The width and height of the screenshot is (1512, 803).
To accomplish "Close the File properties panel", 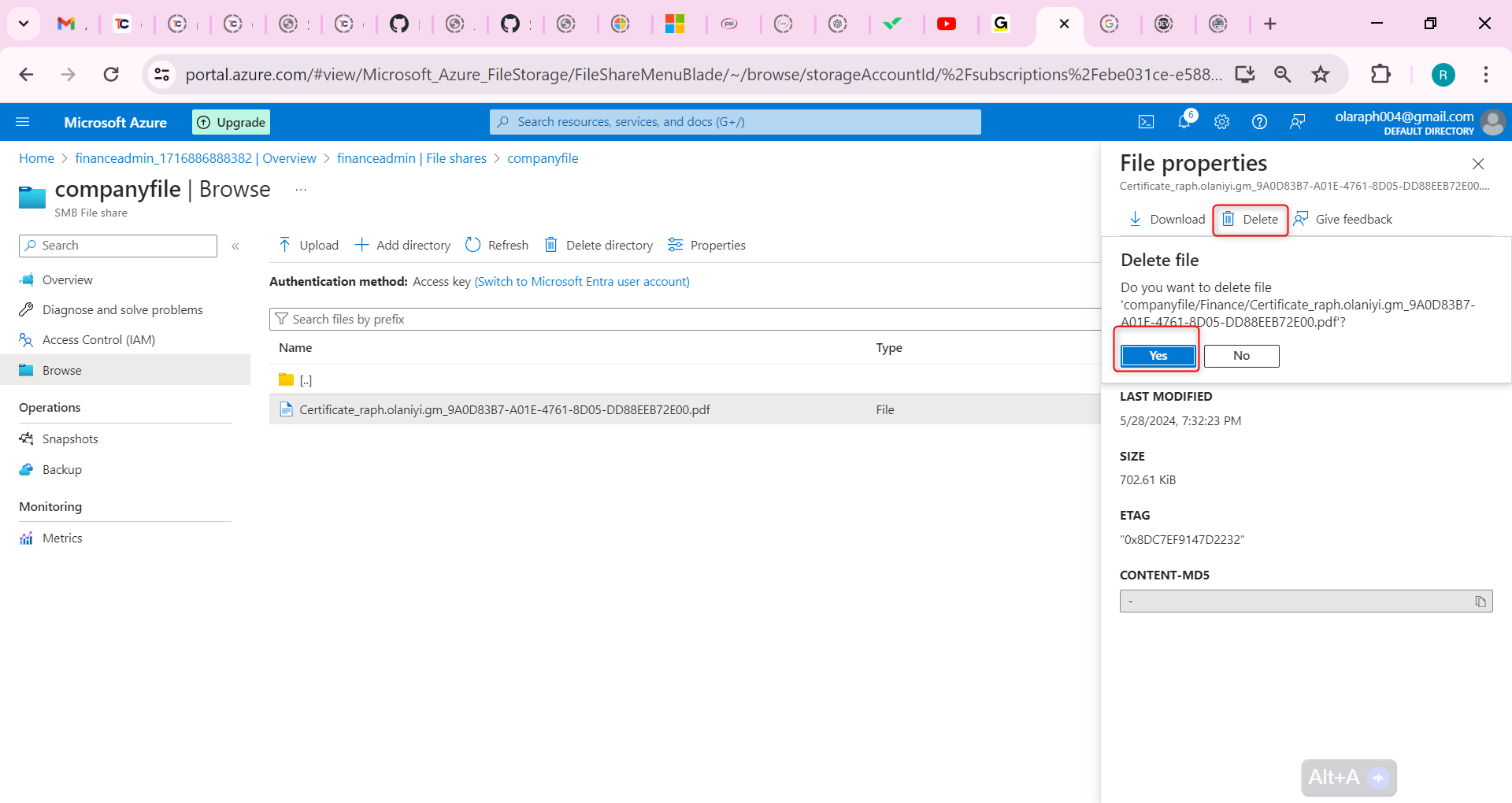I will pyautogui.click(x=1478, y=164).
